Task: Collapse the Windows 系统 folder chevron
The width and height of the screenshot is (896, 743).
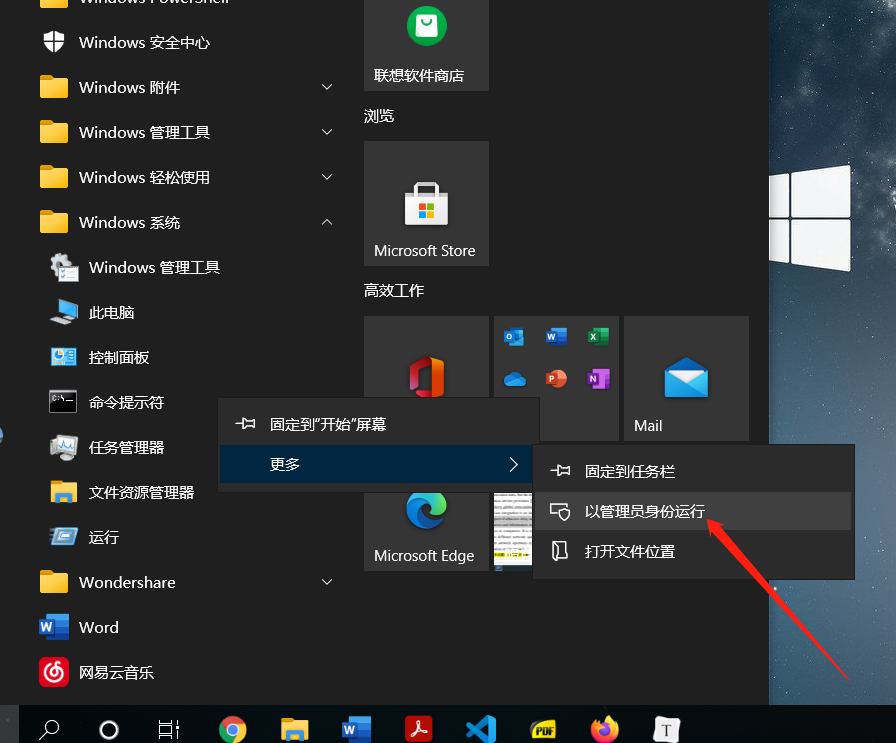Action: click(327, 222)
